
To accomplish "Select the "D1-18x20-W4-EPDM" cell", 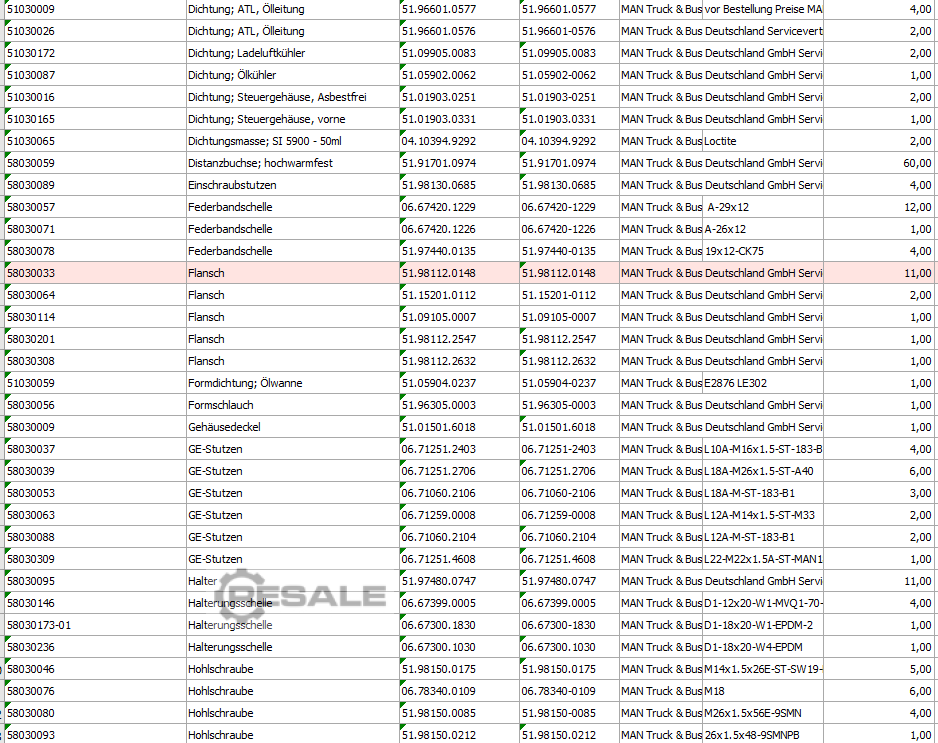I will [x=754, y=647].
